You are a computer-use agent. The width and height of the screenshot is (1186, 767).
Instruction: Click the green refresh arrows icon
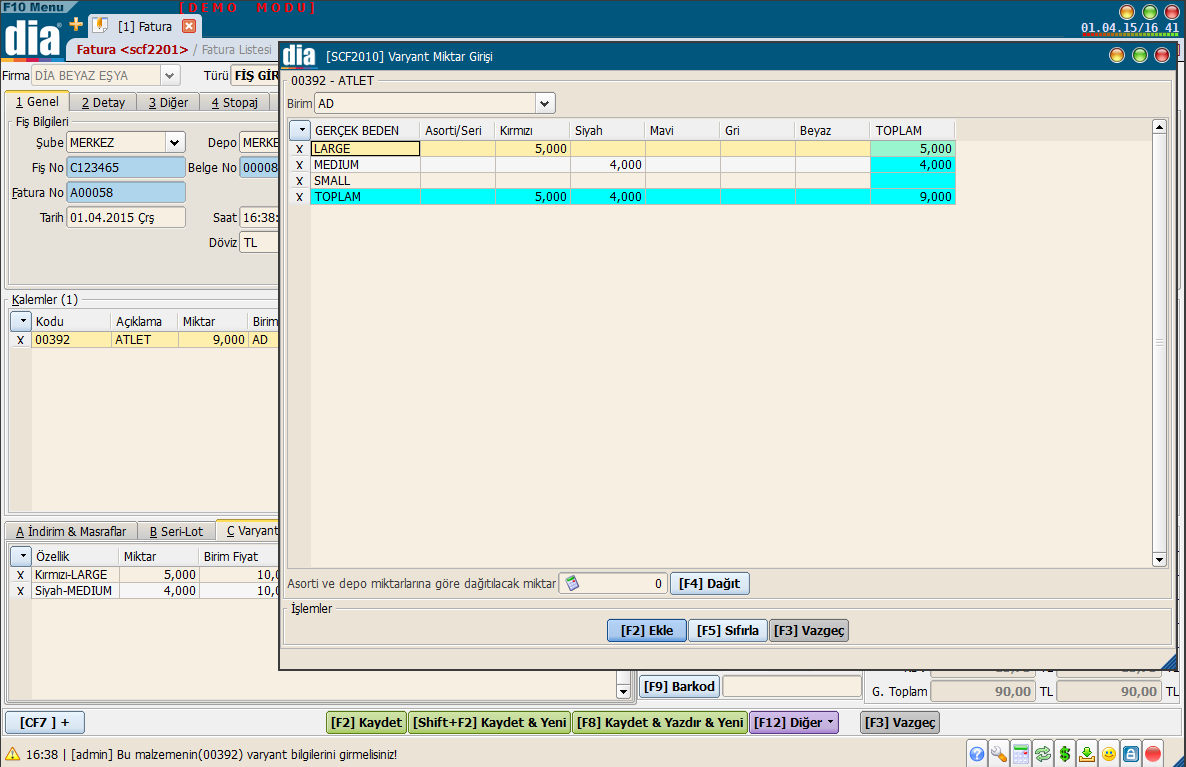pos(1043,754)
